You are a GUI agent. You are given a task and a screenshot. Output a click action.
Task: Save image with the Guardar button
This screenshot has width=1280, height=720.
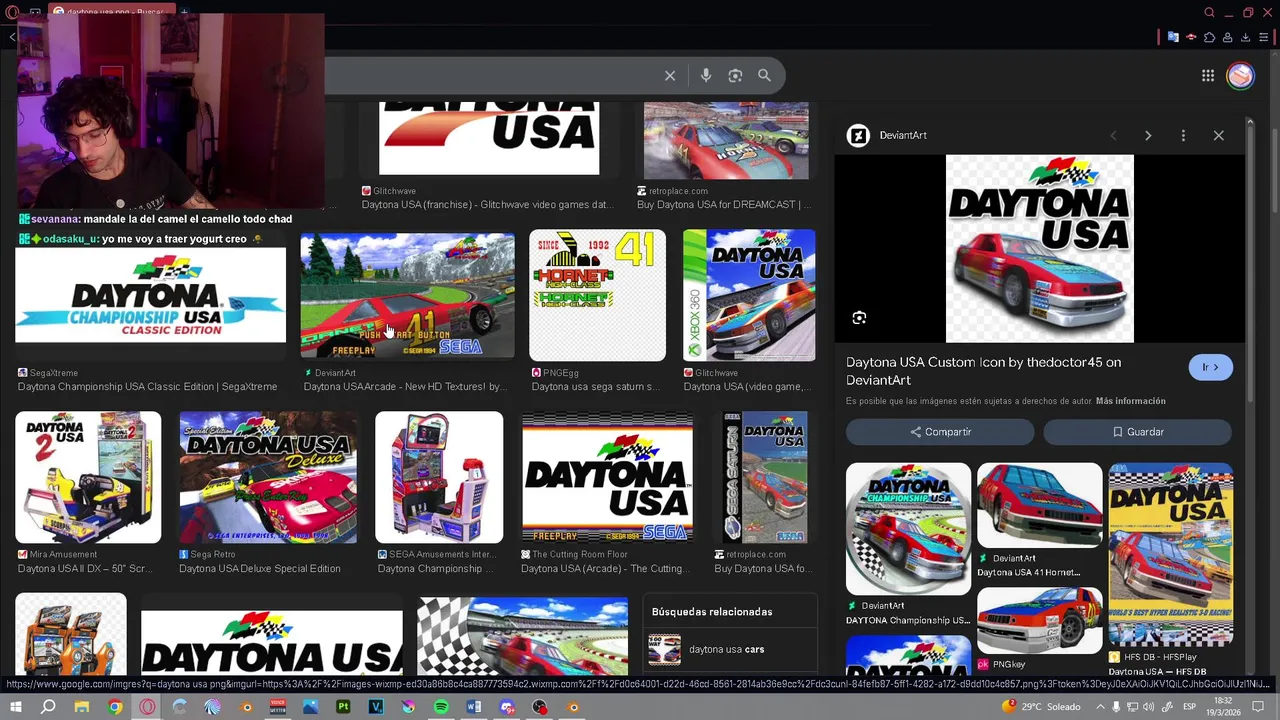click(1137, 432)
